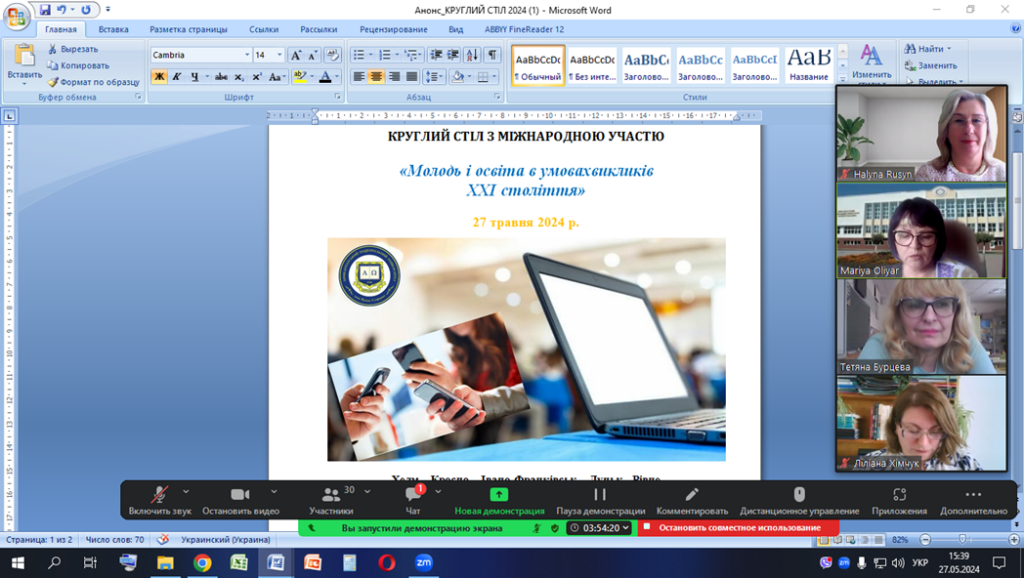
Task: Toggle italic (К) formatting
Action: (176, 76)
